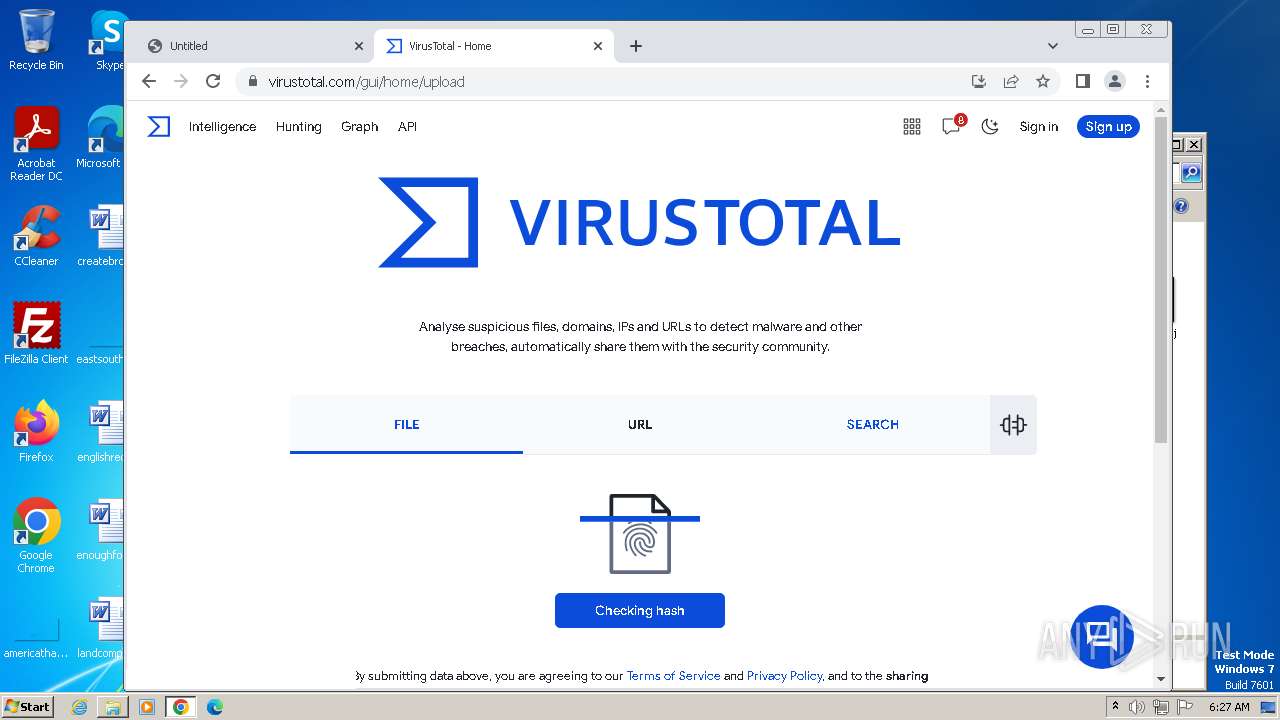Close the VirusTotal - Home tab
This screenshot has width=1280, height=720.
click(598, 46)
